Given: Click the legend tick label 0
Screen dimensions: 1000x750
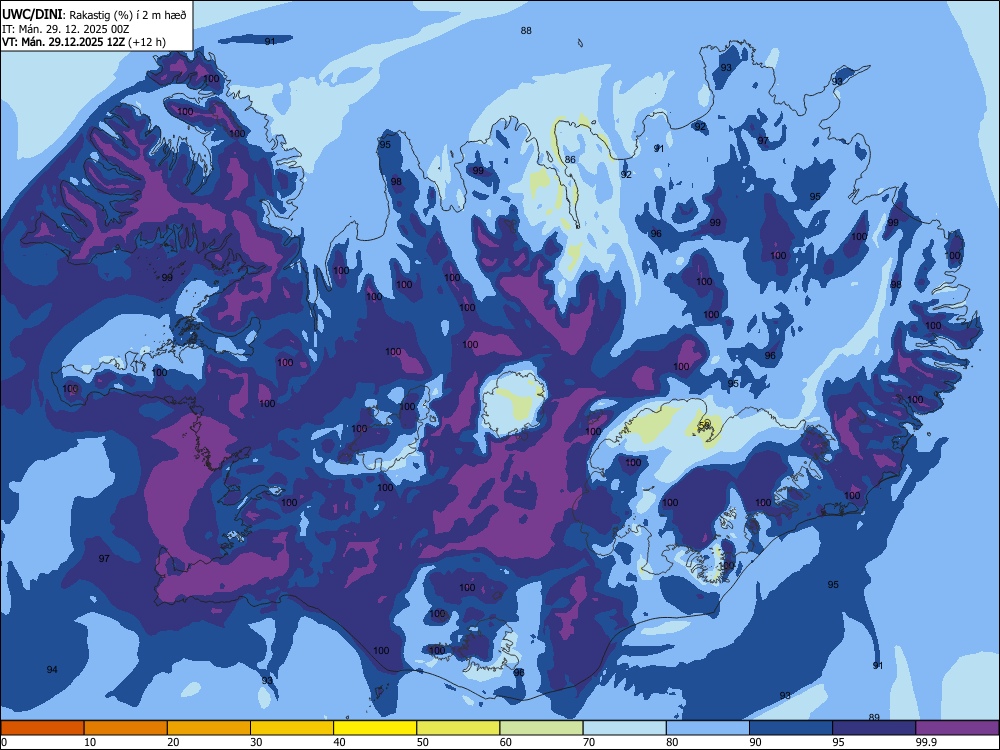Looking at the screenshot, I should (x=4, y=742).
